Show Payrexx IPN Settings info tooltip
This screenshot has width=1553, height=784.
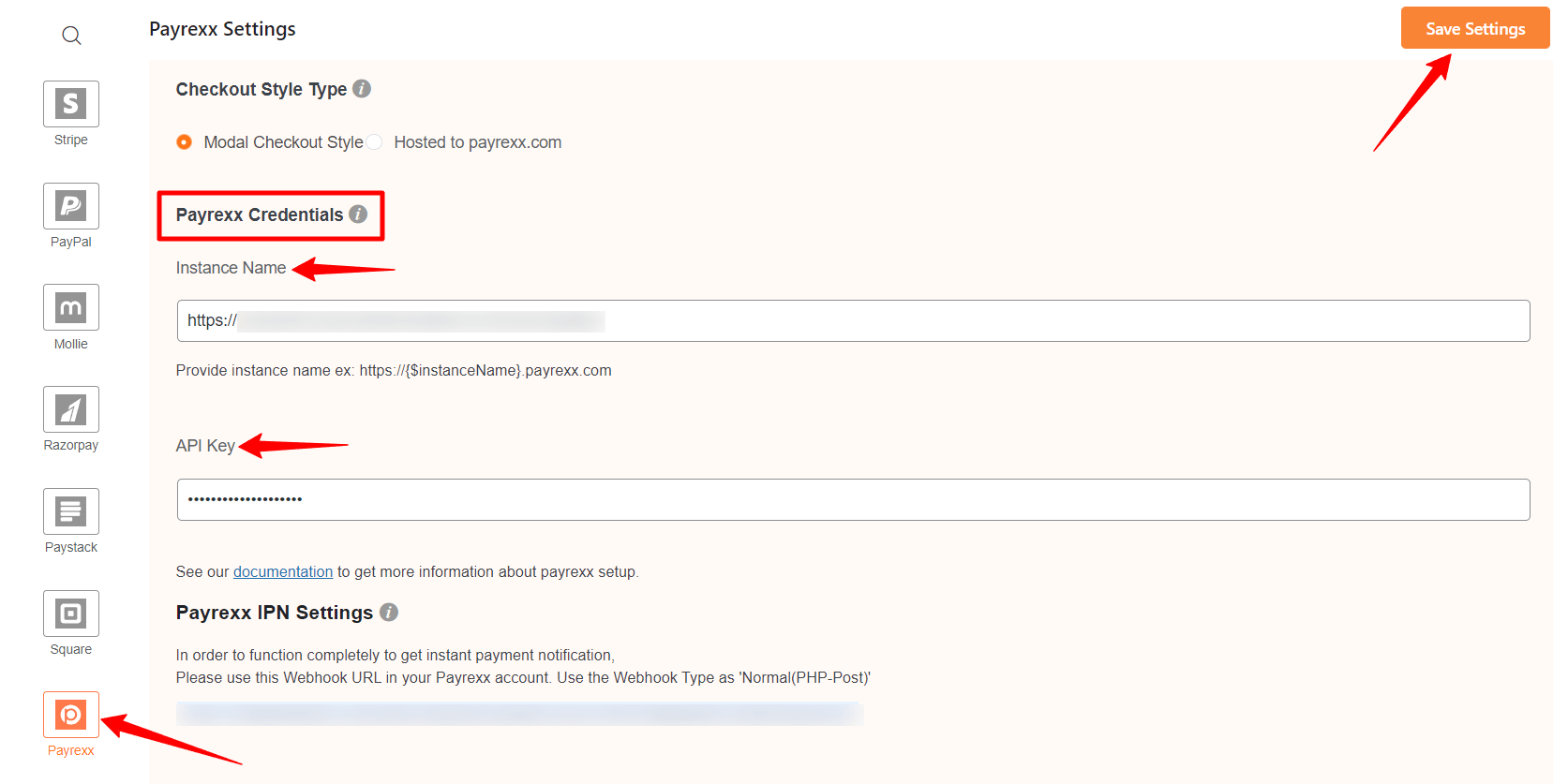pos(389,613)
